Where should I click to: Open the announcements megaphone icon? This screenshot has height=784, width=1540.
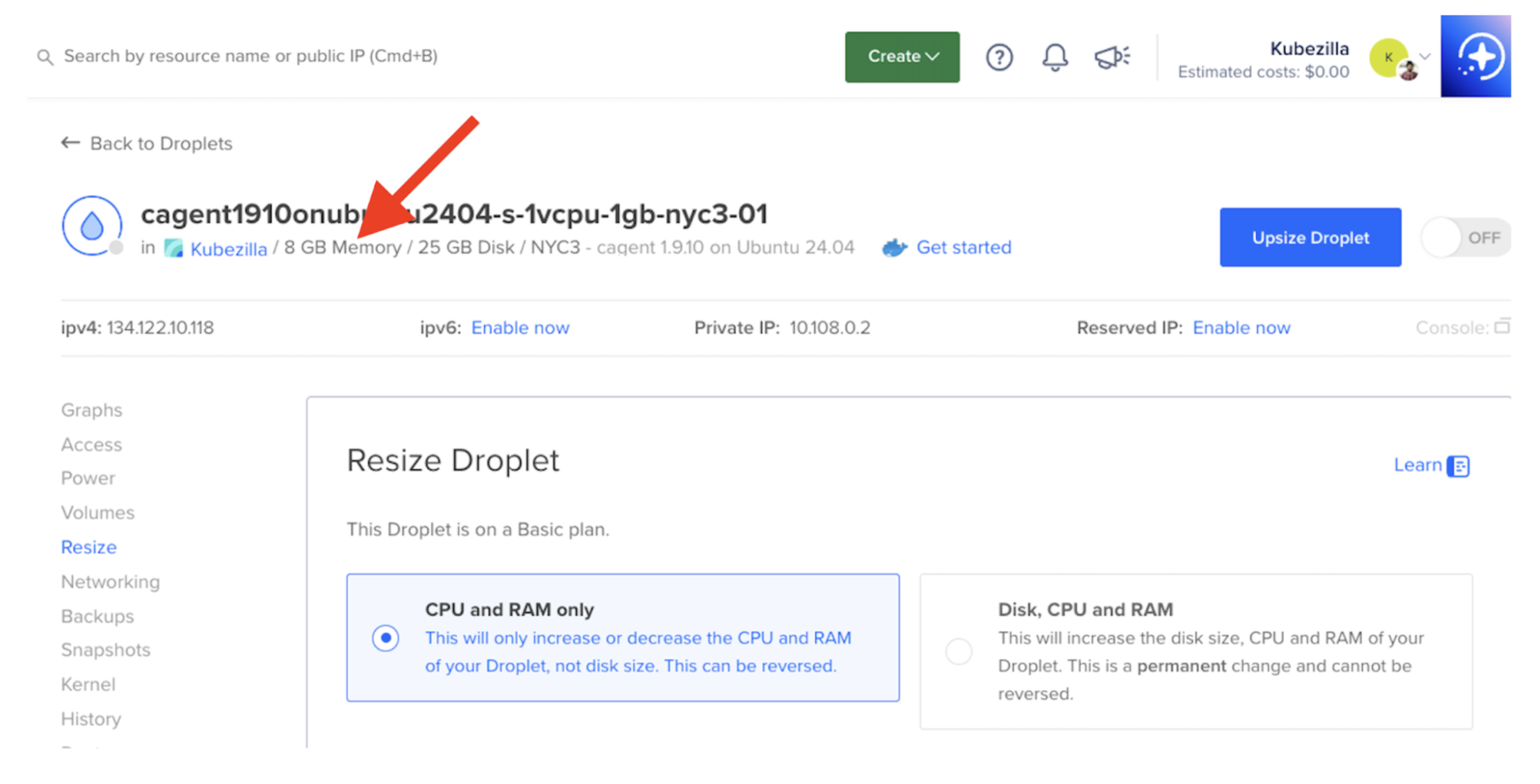(1112, 57)
